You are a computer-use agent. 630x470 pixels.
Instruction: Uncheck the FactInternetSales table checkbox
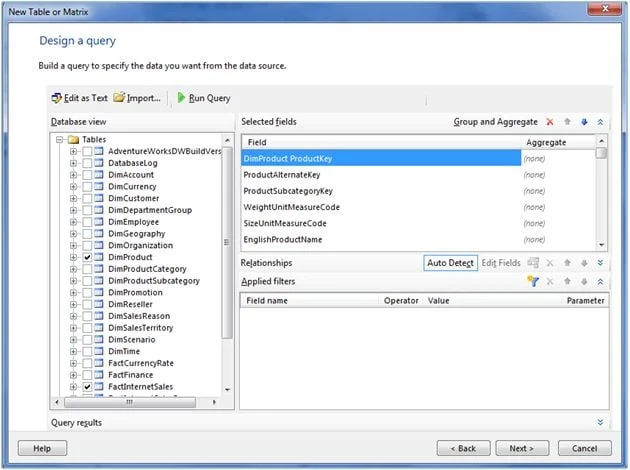(x=87, y=386)
